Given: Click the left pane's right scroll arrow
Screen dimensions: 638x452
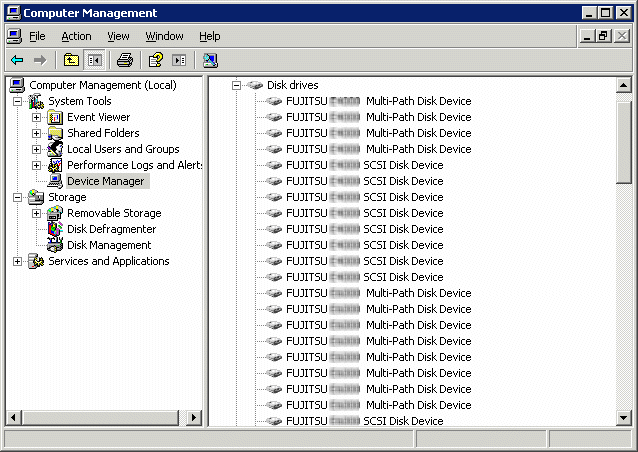Looking at the screenshot, I should [194, 417].
